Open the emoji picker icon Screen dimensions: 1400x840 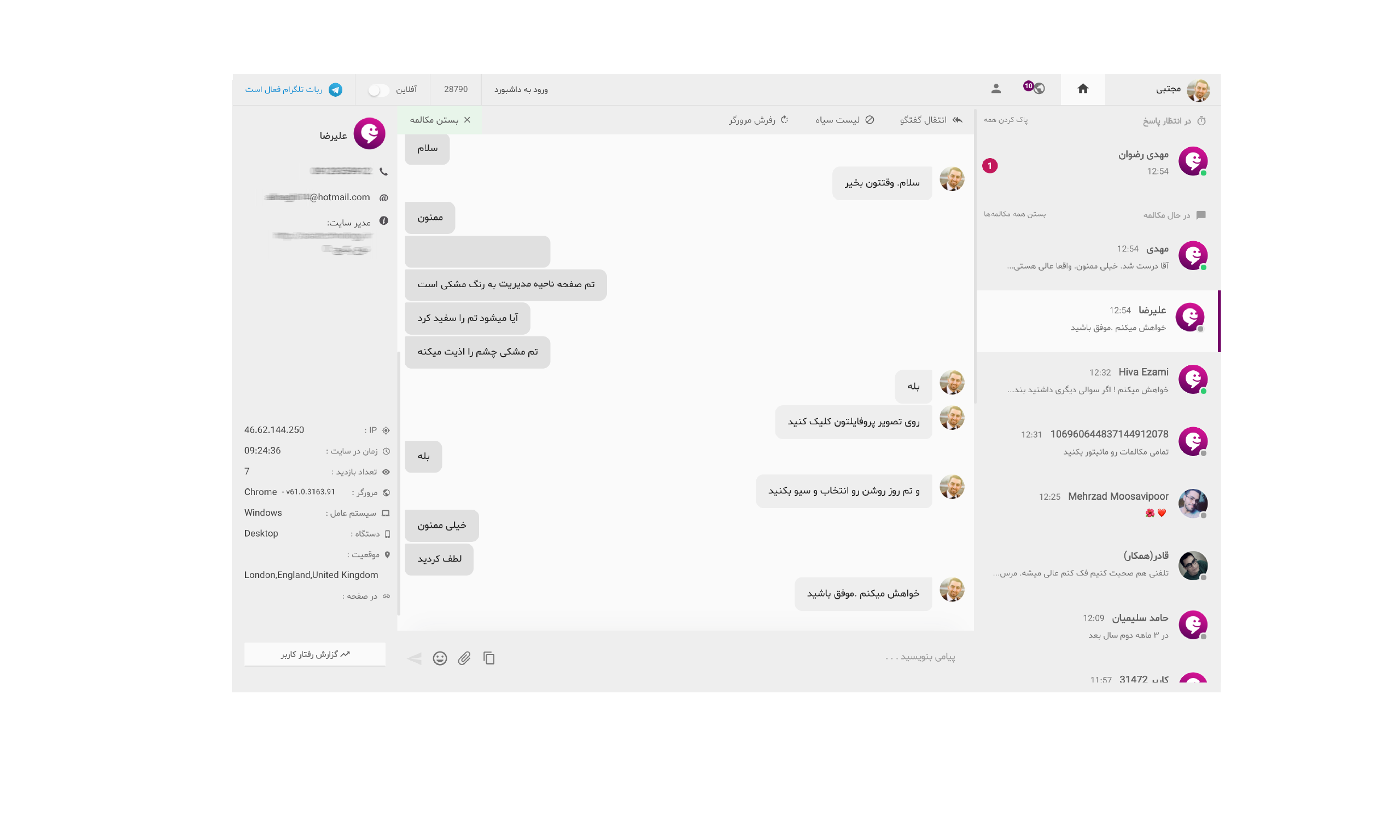click(x=440, y=658)
